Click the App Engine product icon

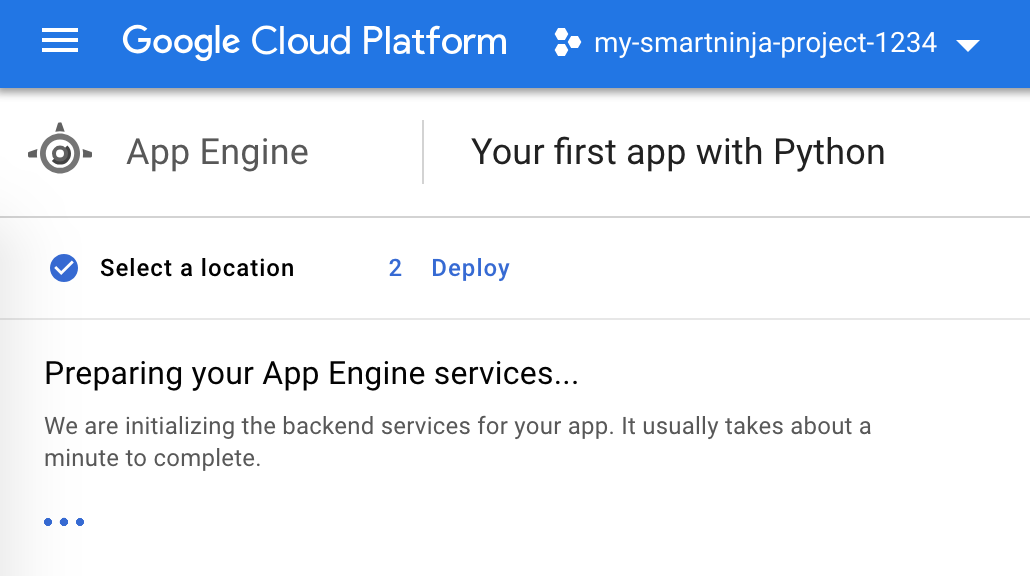click(60, 149)
